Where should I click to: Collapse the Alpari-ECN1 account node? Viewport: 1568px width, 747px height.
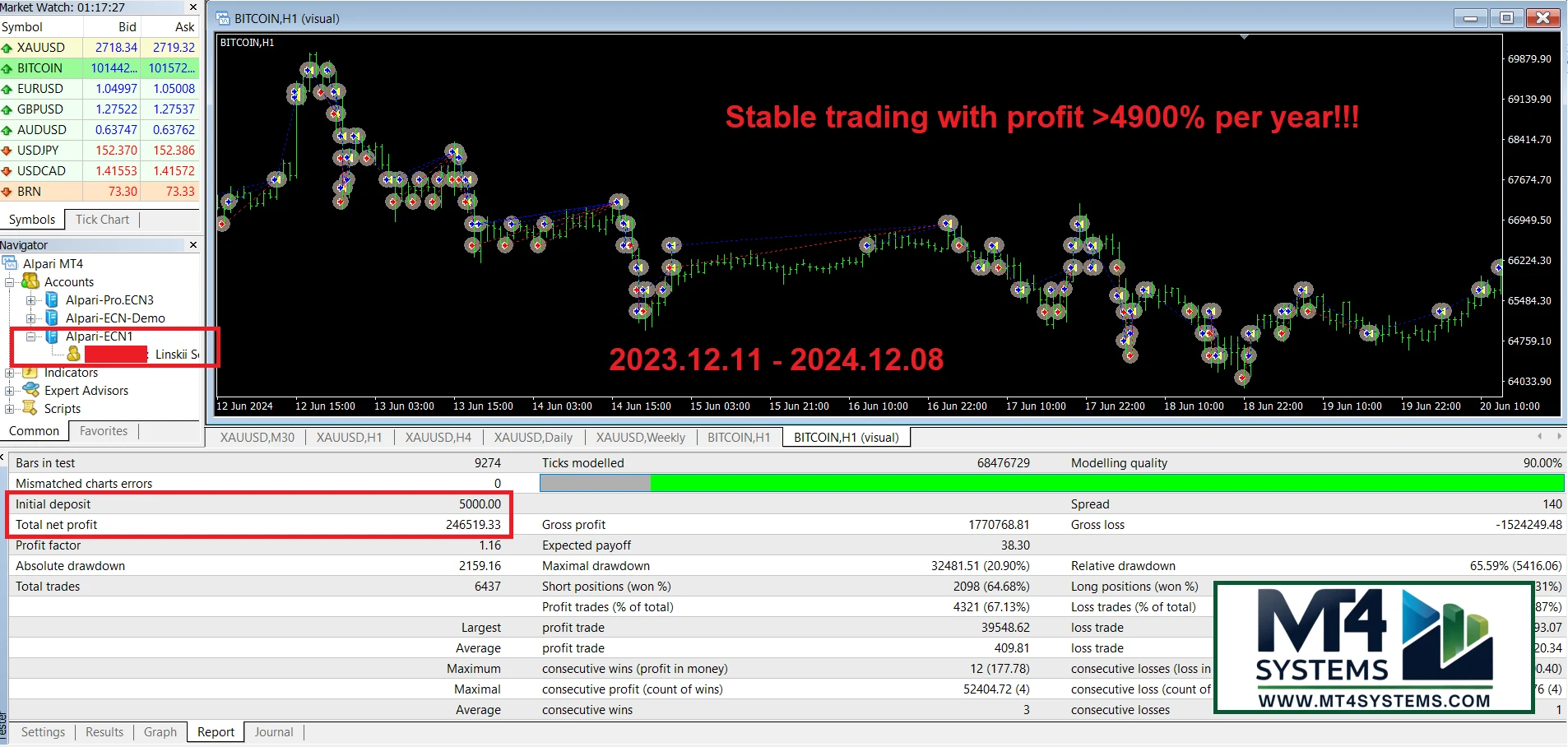click(31, 336)
